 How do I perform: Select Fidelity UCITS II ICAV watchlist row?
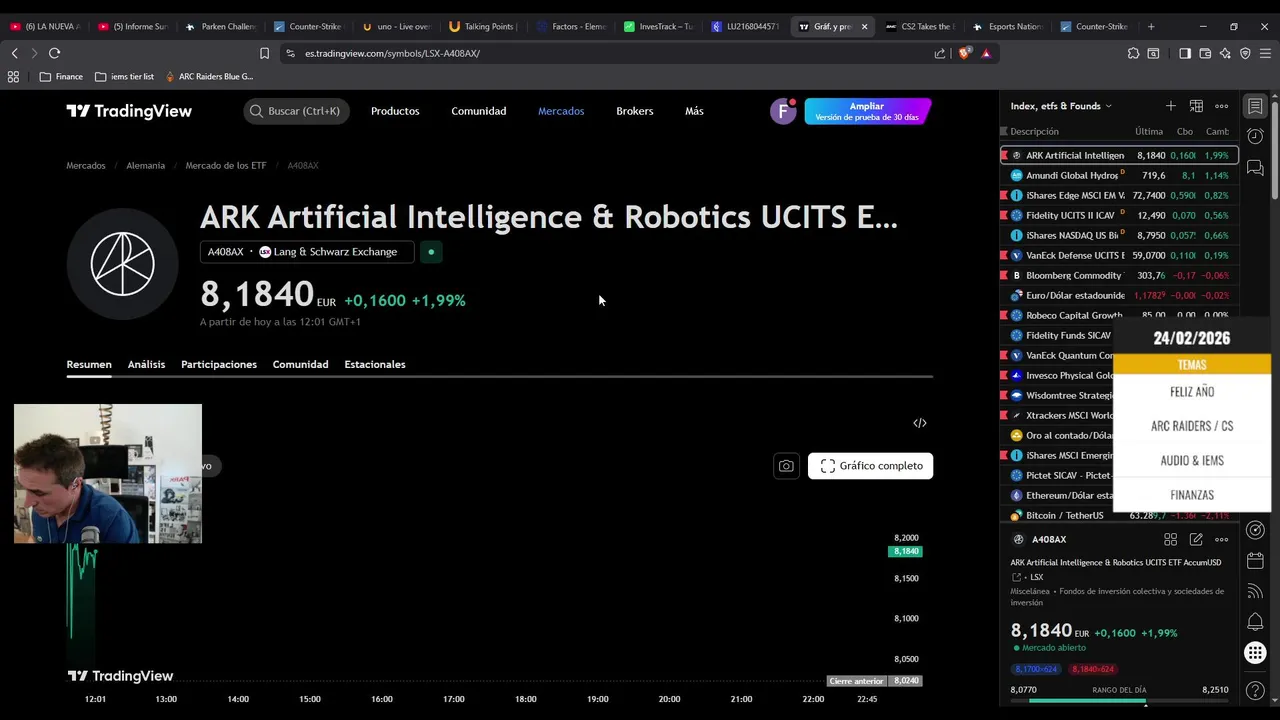click(1119, 215)
